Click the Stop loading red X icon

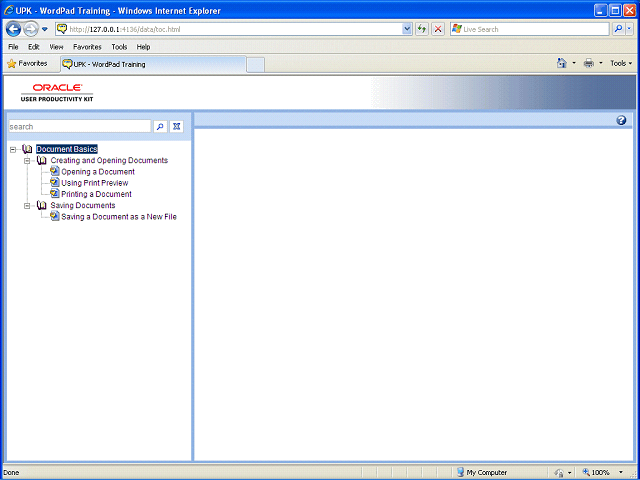[x=438, y=29]
